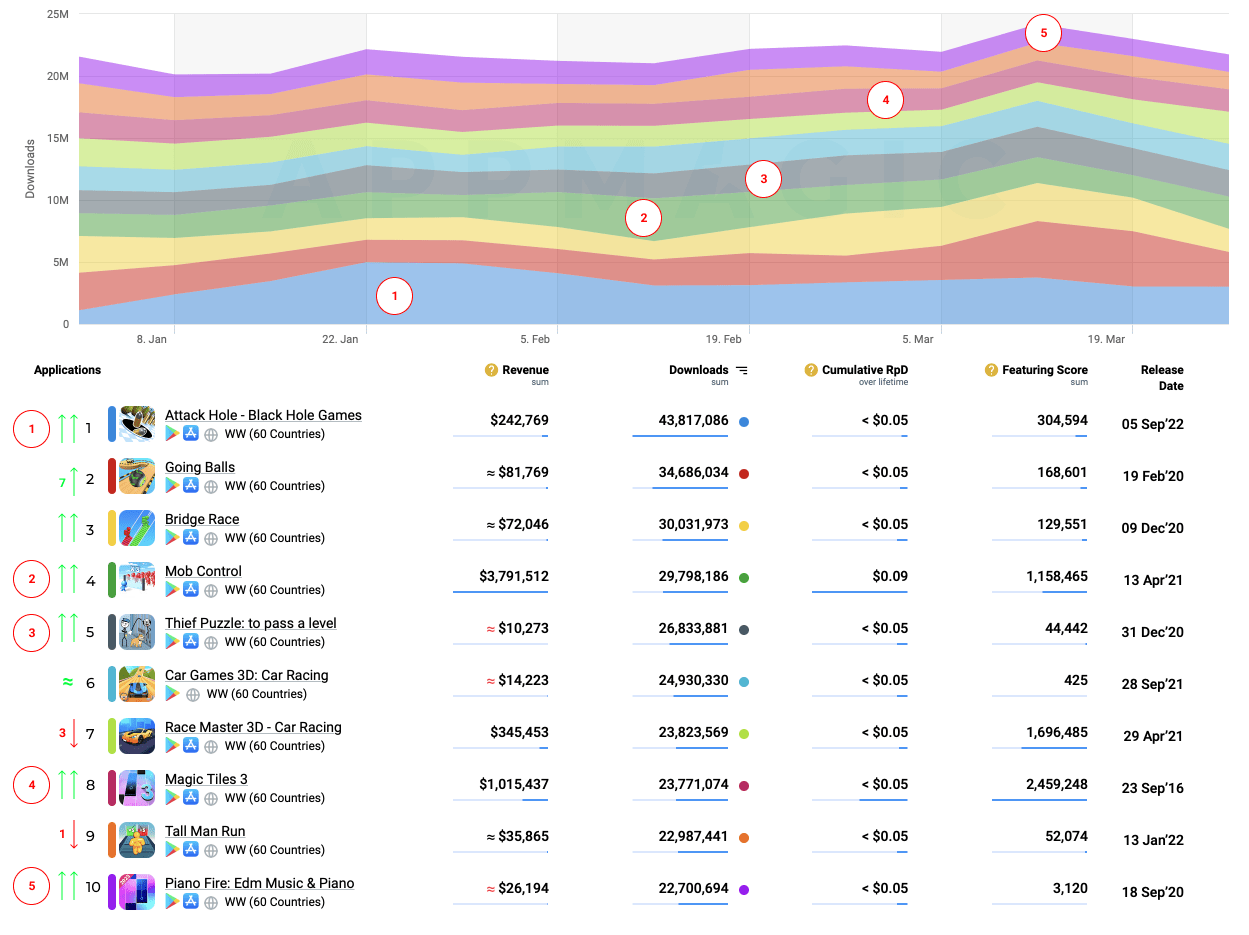Sort table by Featuring Score column header
This screenshot has height=935, width=1249.
point(1044,370)
